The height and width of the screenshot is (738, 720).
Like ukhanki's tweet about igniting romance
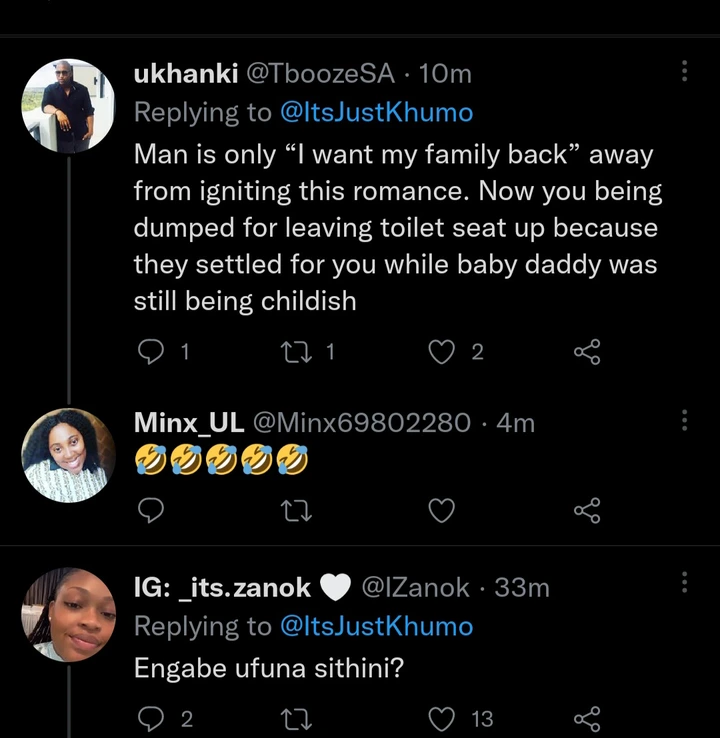pyautogui.click(x=441, y=351)
